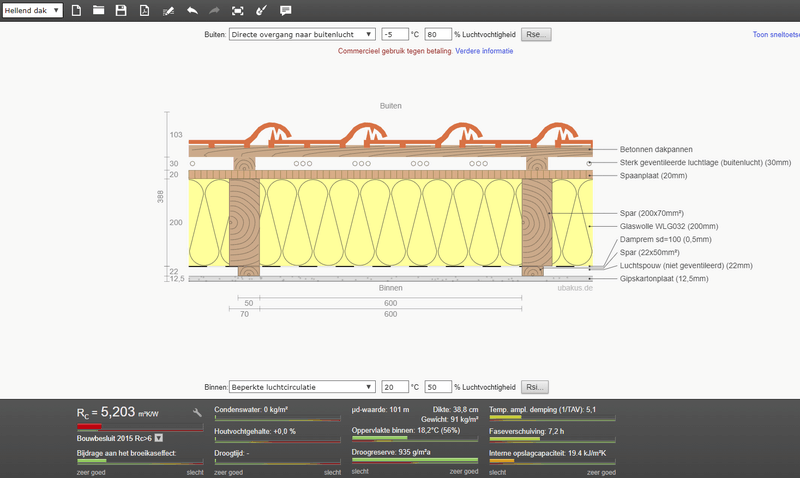Open the comment speech bubble icon
The image size is (800, 478).
286,10
